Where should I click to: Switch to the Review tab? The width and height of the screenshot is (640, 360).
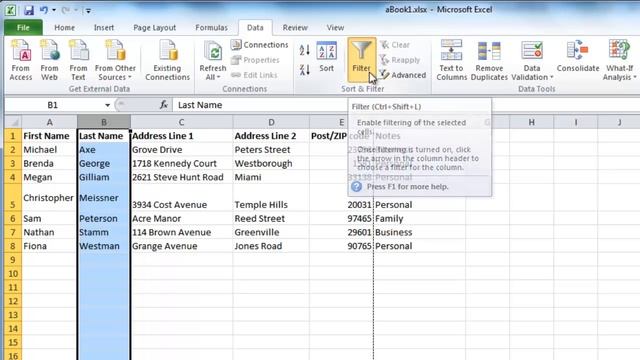(295, 28)
